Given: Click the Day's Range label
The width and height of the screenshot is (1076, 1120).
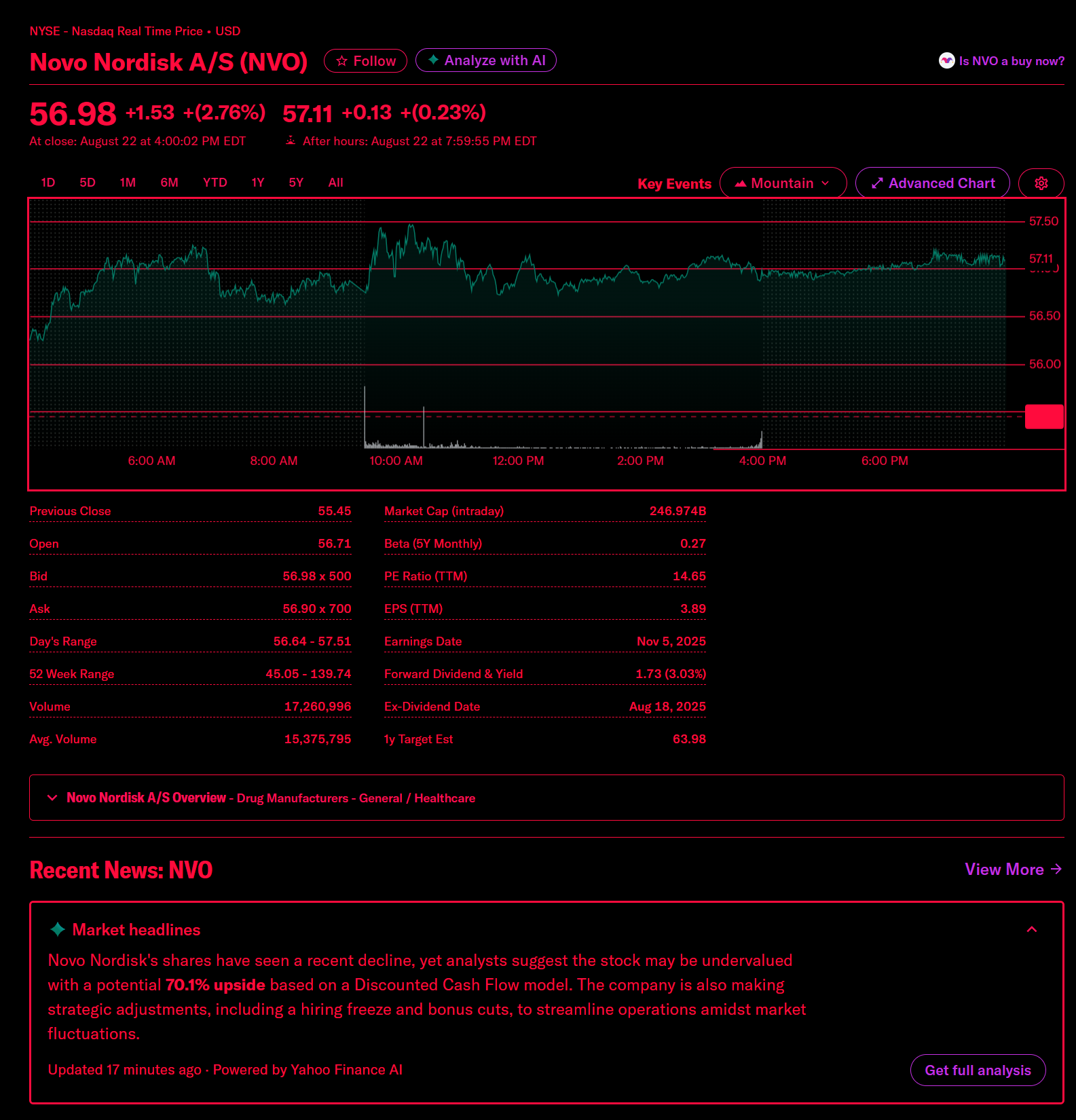Looking at the screenshot, I should click(x=63, y=641).
